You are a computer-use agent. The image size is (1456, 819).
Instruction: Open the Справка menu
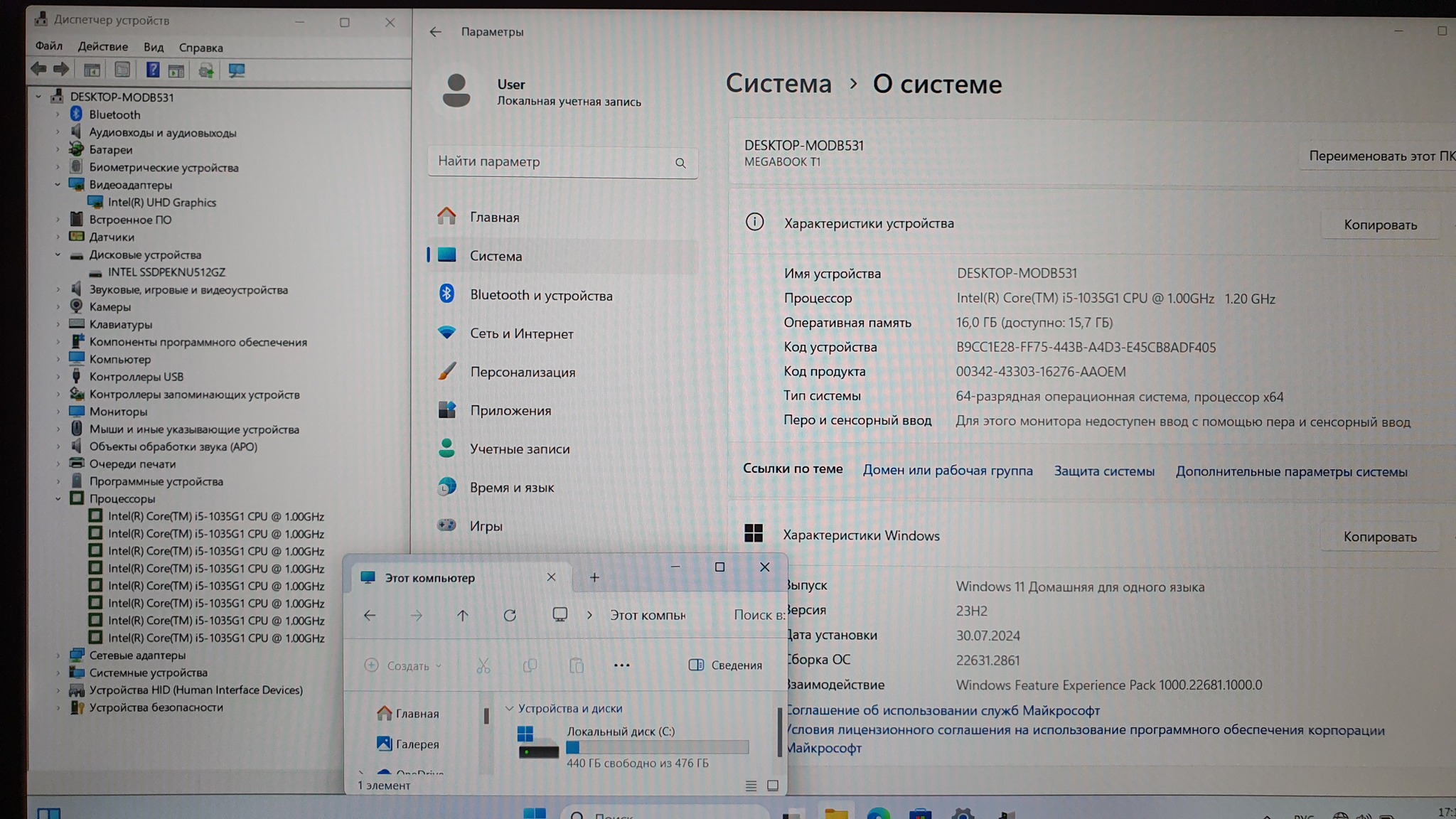pyautogui.click(x=200, y=48)
